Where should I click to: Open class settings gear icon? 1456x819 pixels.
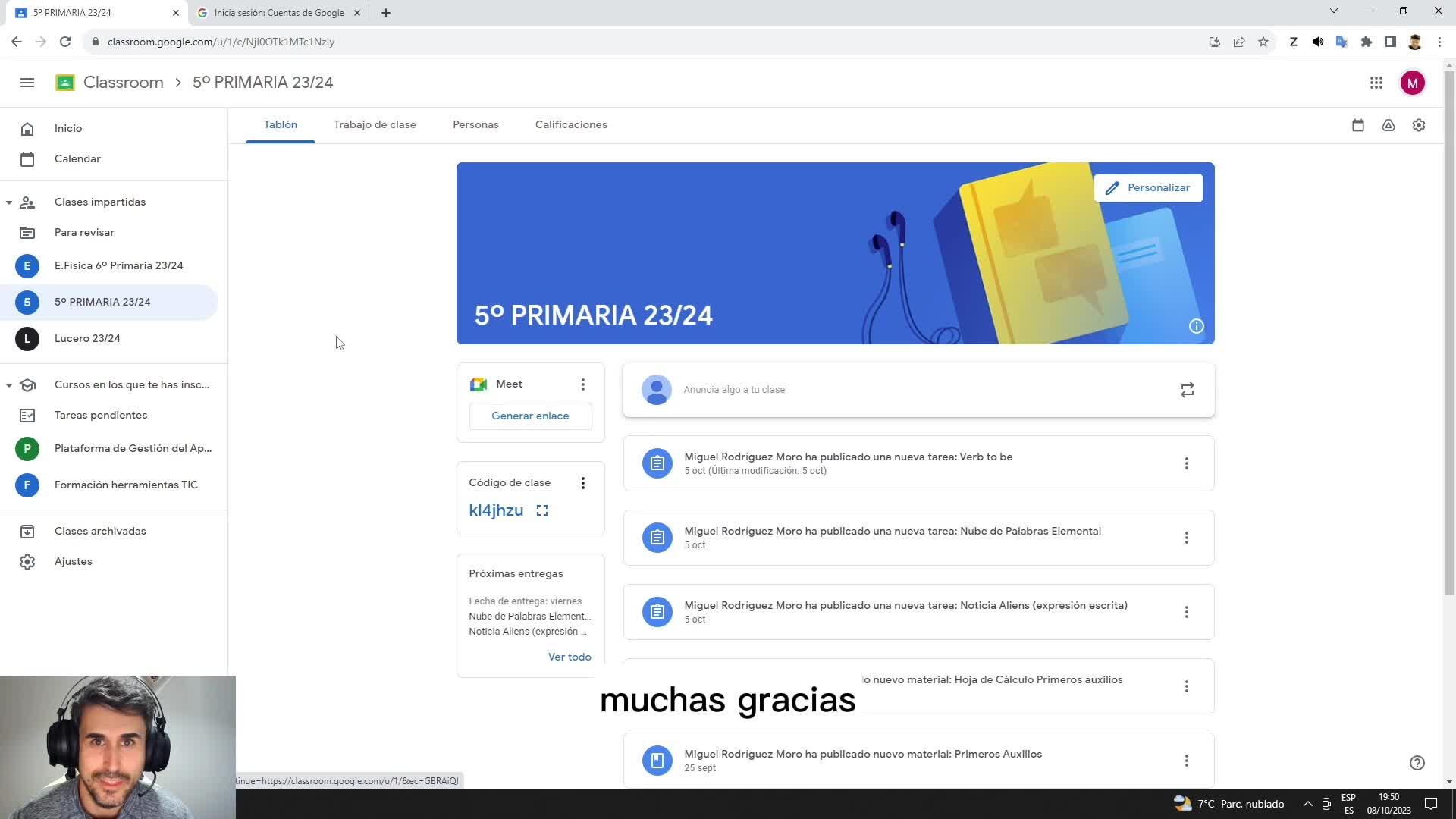(x=1418, y=125)
